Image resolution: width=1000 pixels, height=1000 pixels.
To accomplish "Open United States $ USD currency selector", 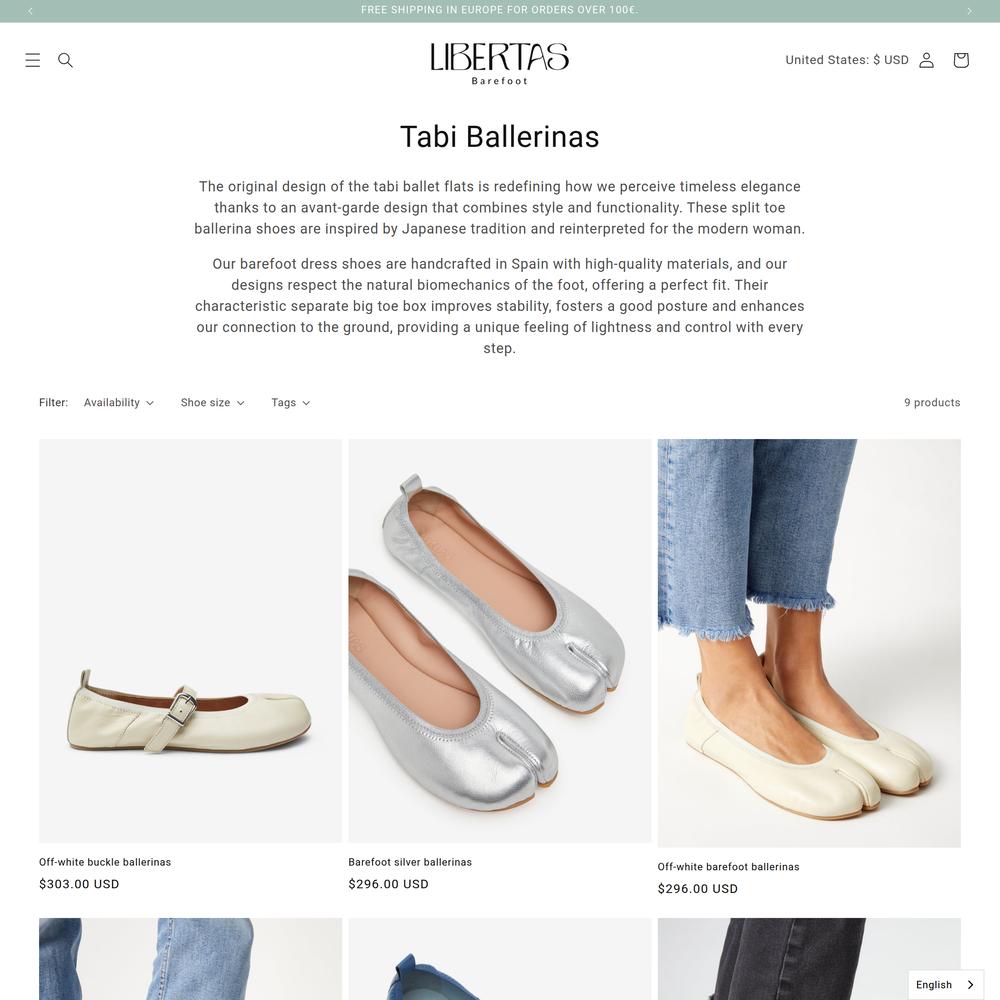I will pos(846,60).
